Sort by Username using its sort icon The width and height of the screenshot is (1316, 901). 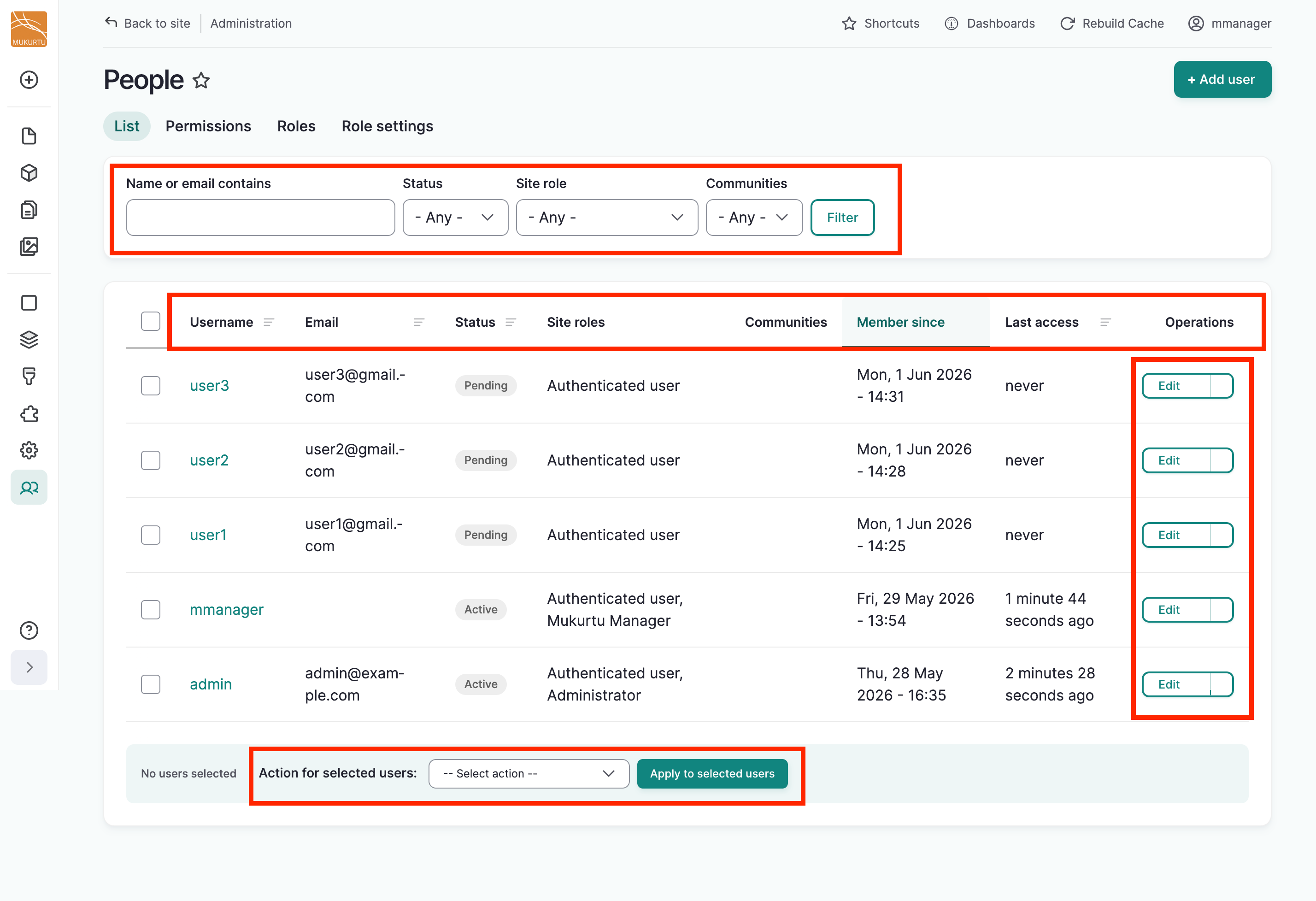click(269, 322)
